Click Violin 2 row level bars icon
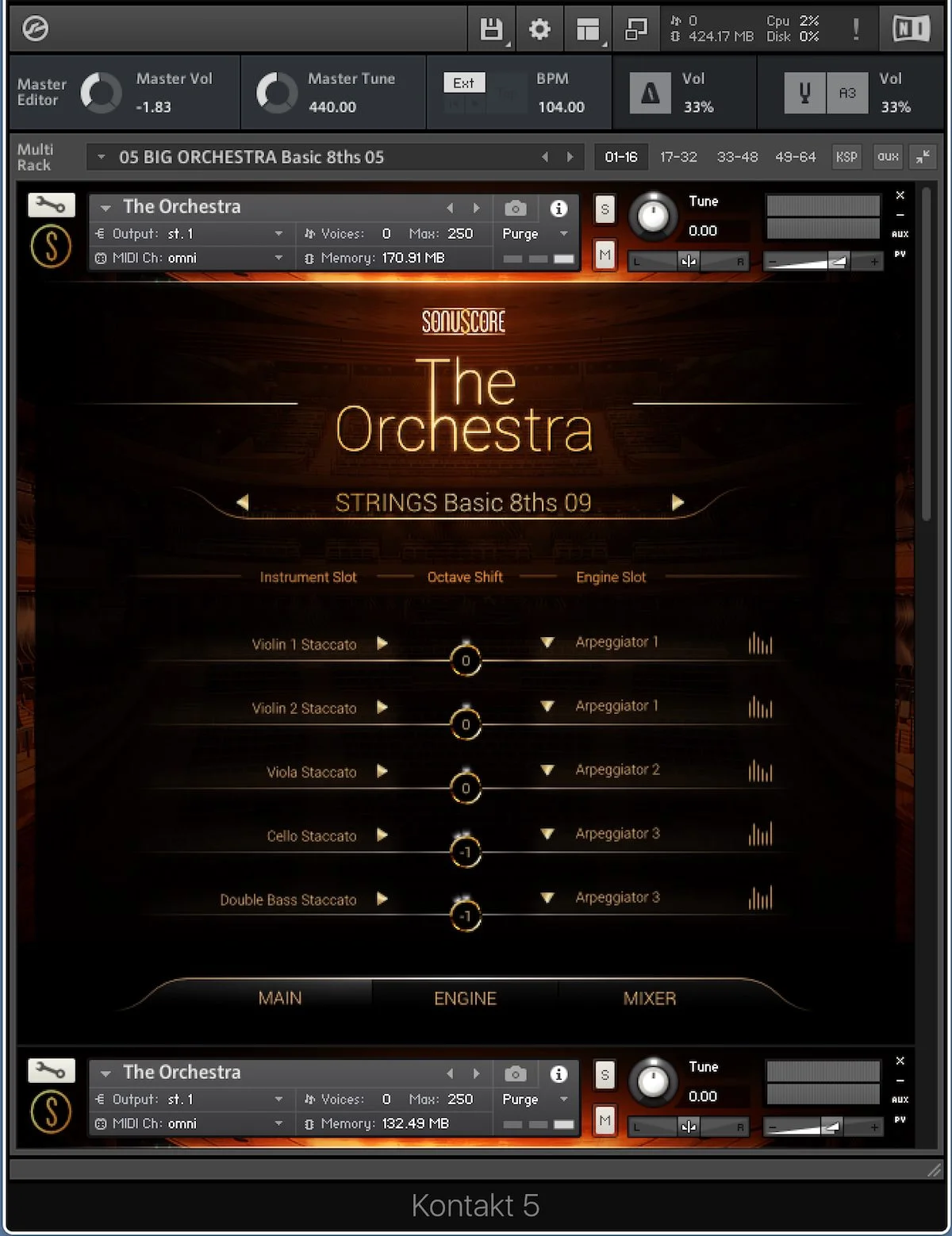The image size is (952, 1236). click(x=760, y=707)
